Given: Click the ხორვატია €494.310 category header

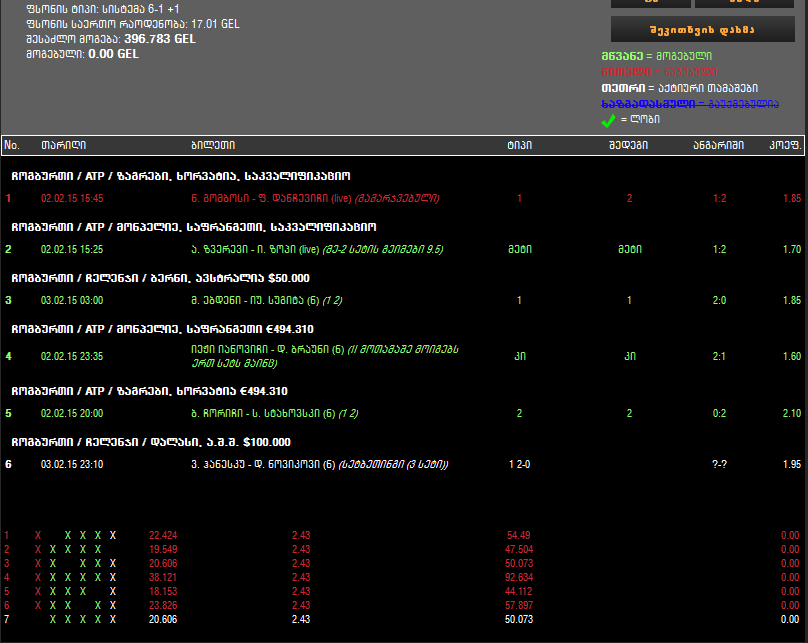Looking at the screenshot, I should pos(149,391).
